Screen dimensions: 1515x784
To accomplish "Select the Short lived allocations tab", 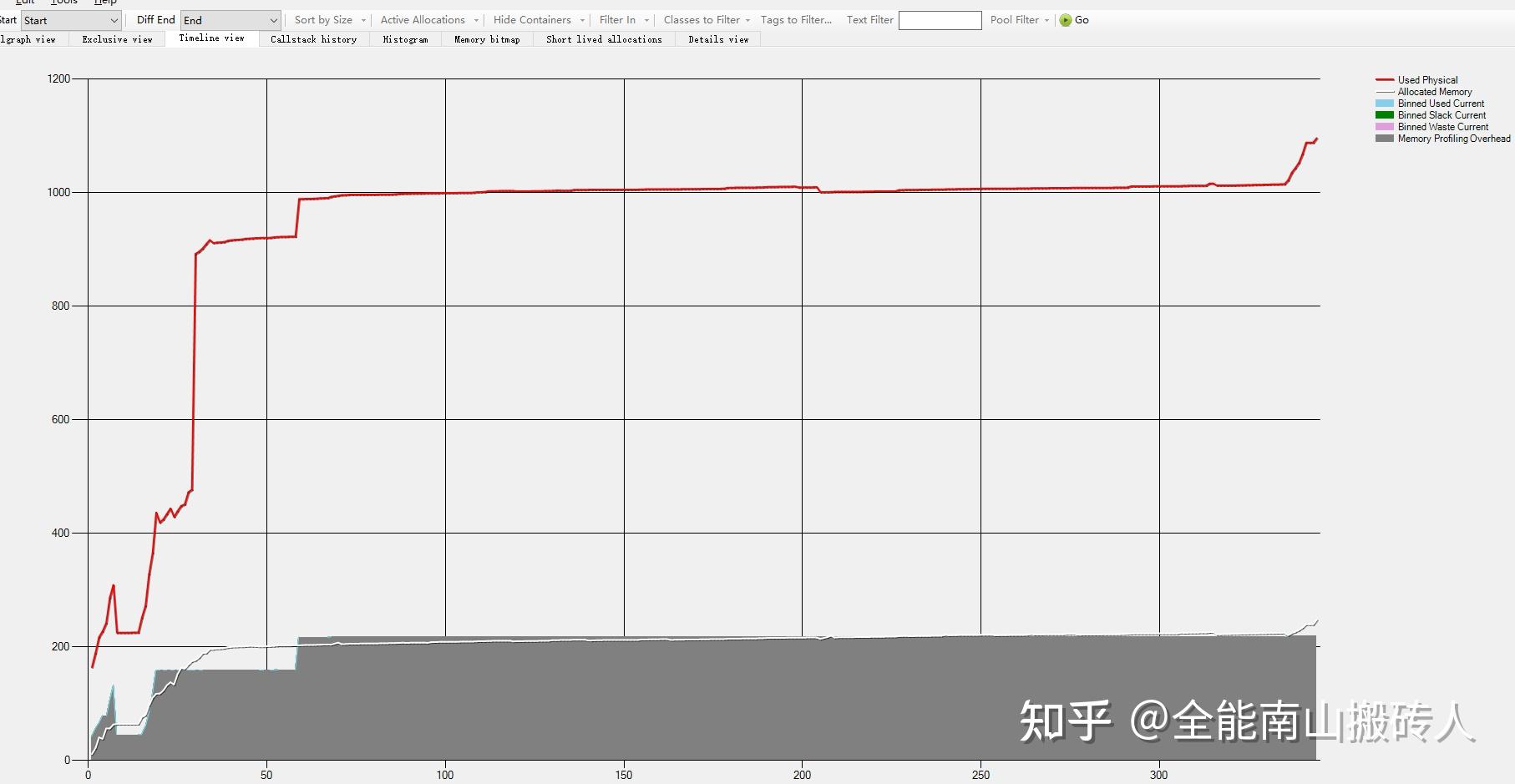I will tap(603, 38).
